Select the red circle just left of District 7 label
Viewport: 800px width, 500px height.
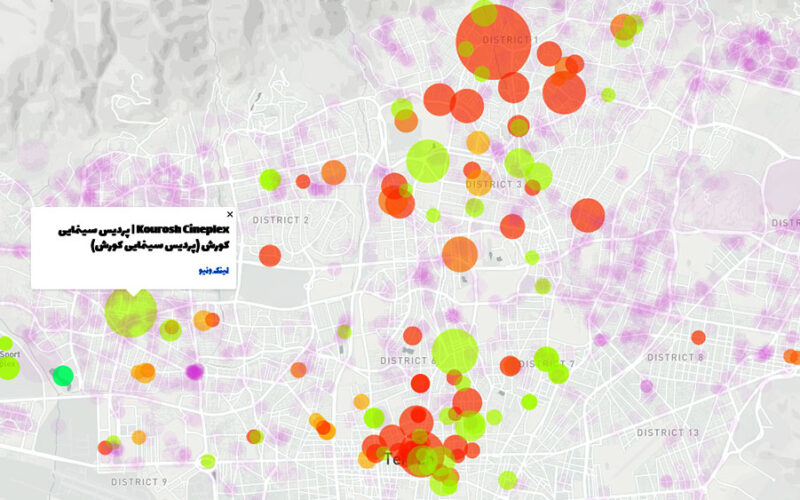pos(510,366)
